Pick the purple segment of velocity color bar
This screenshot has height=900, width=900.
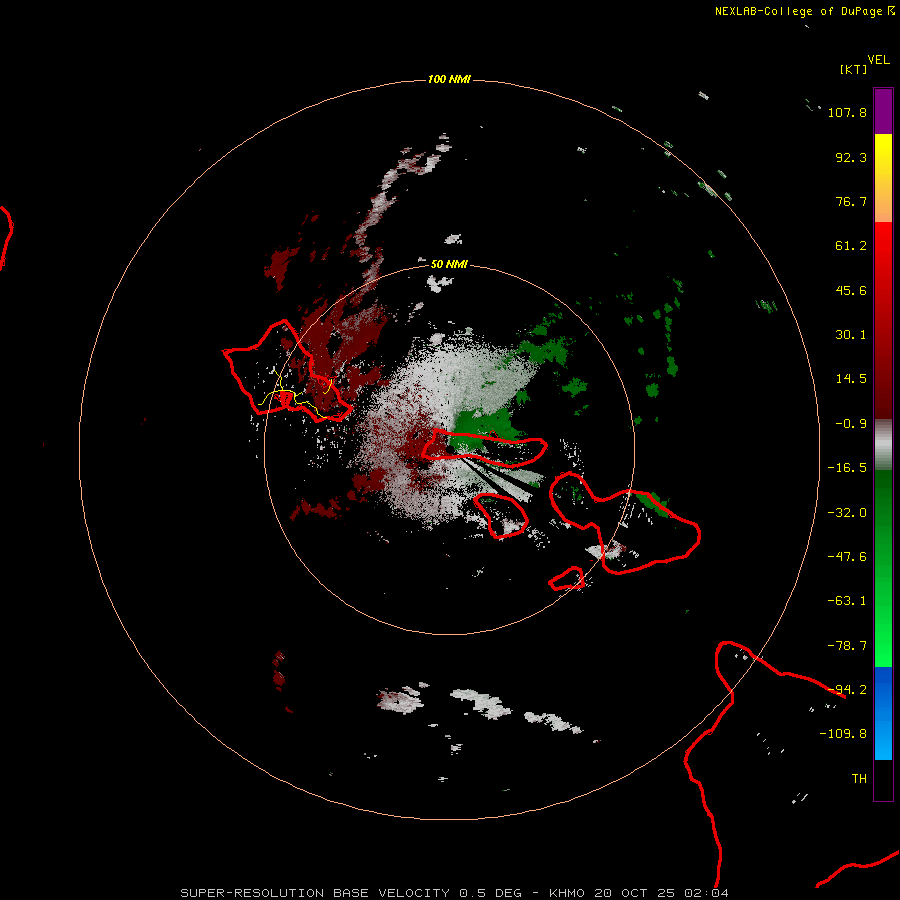click(x=883, y=111)
